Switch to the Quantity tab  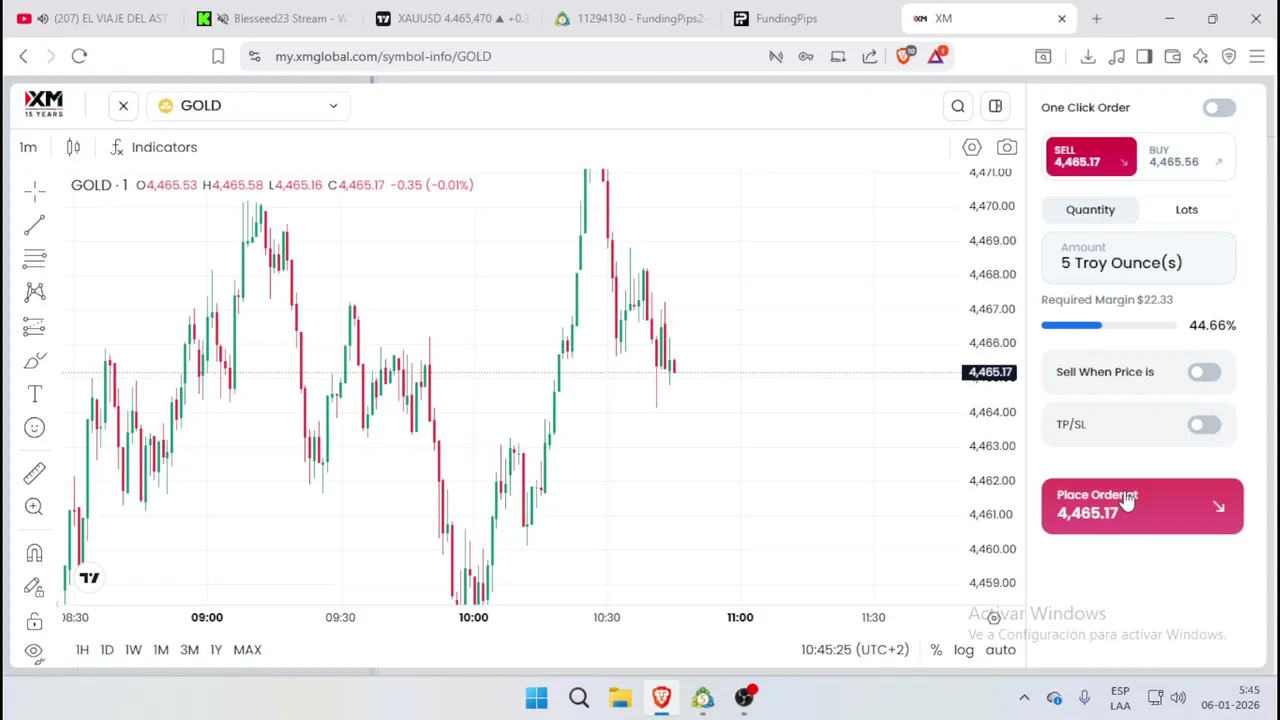[x=1090, y=209]
